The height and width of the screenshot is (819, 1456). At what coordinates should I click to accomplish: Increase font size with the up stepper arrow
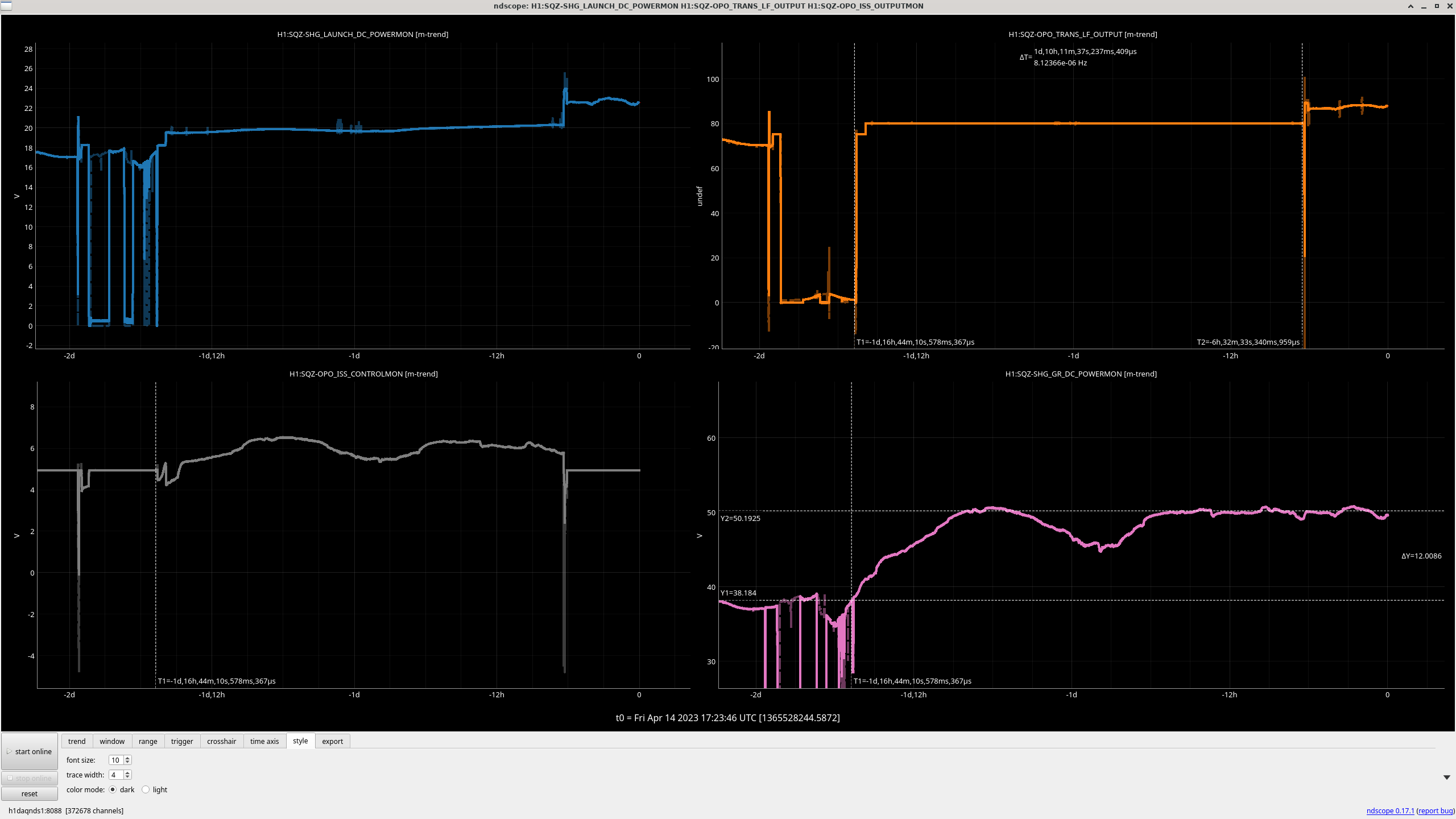127,758
